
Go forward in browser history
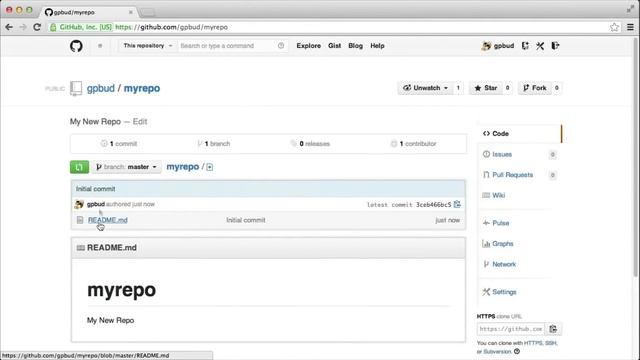pyautogui.click(x=23, y=27)
